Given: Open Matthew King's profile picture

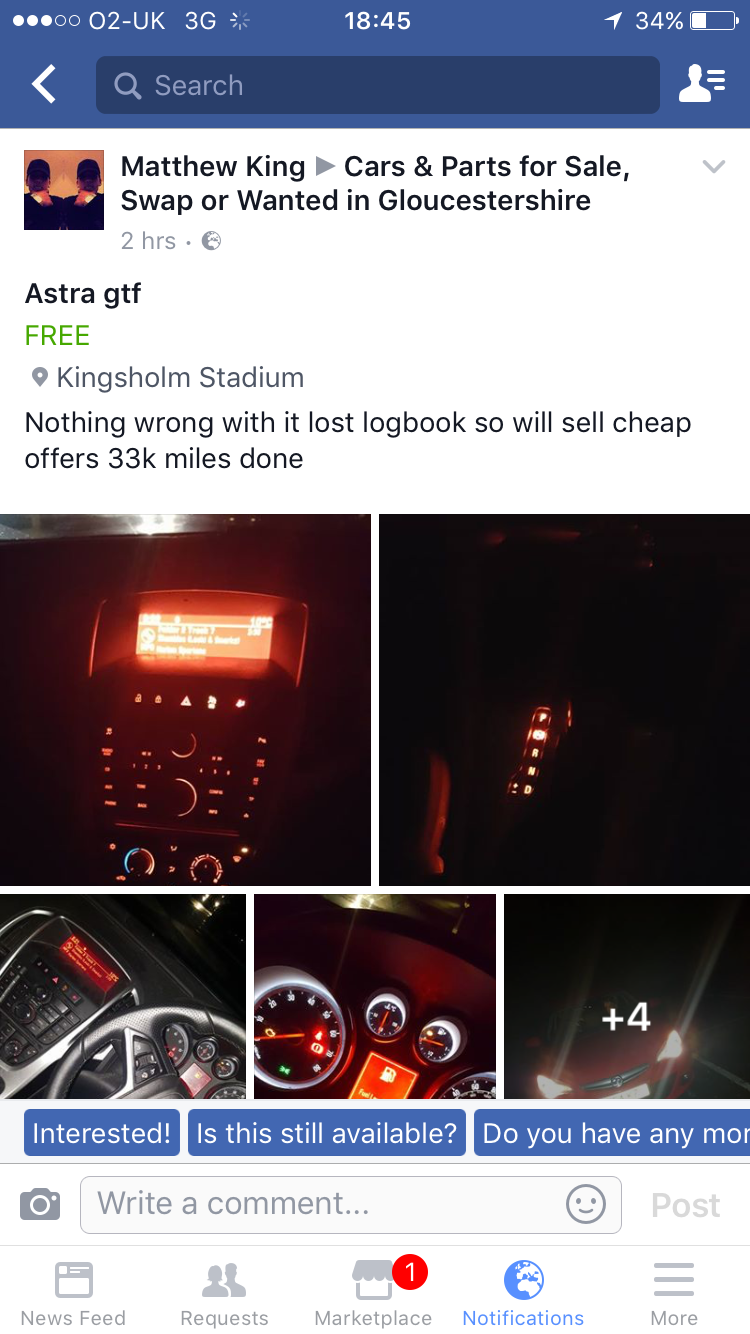Looking at the screenshot, I should pyautogui.click(x=64, y=190).
